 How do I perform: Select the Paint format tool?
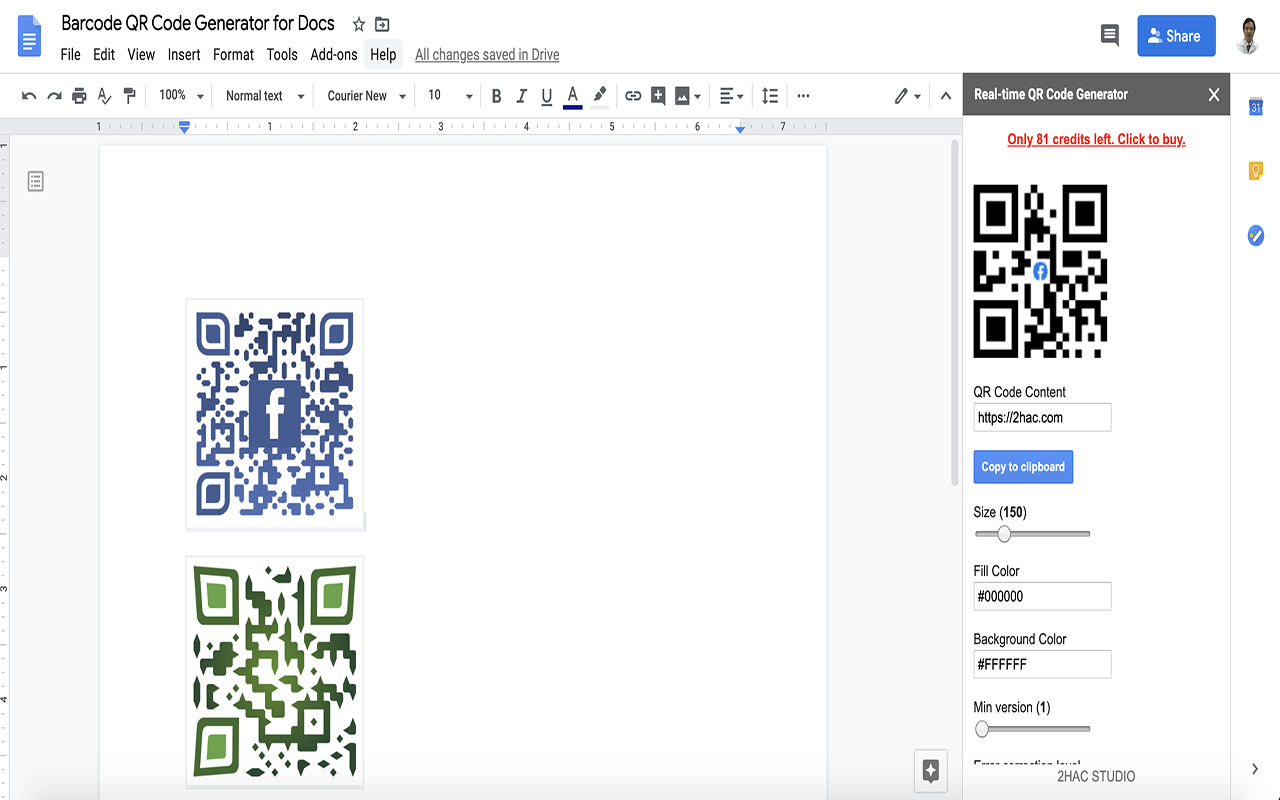129,96
